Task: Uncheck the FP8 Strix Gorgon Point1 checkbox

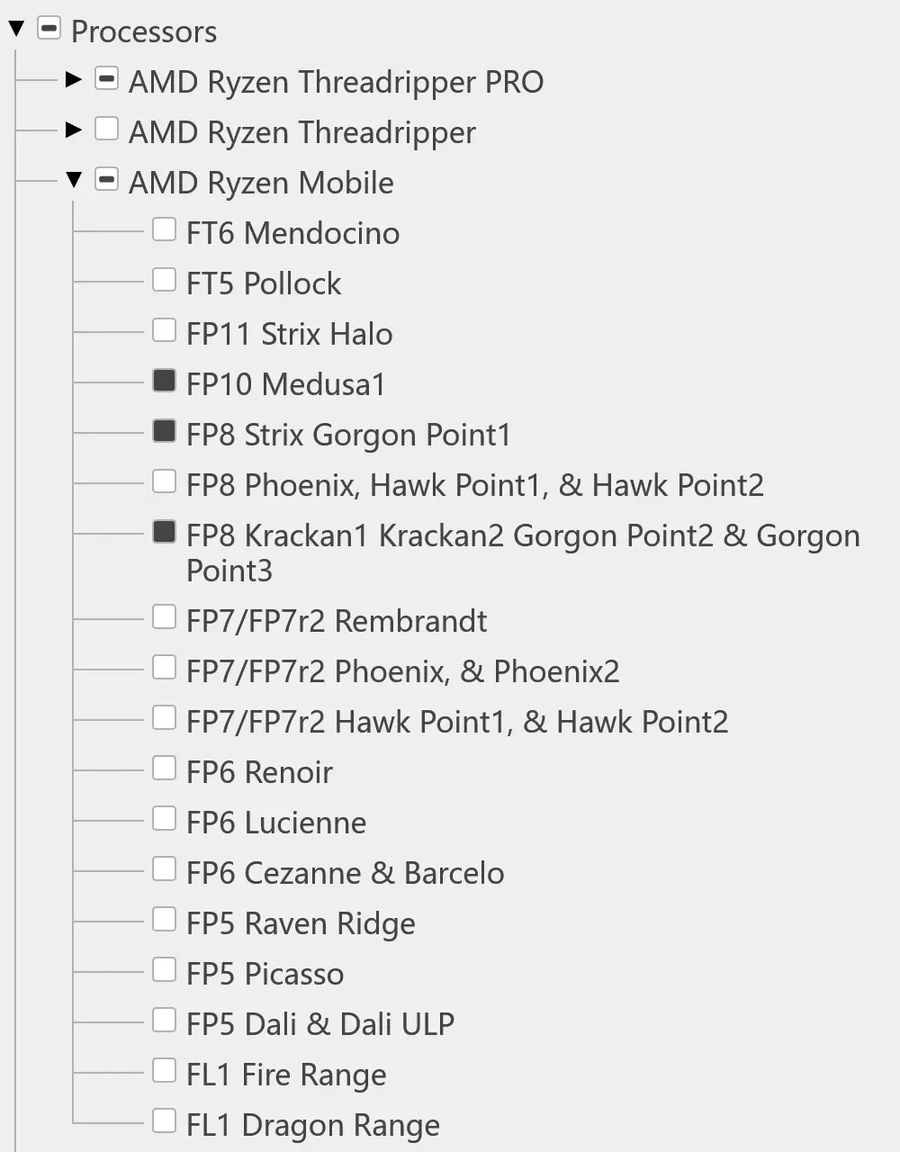Action: [x=163, y=430]
